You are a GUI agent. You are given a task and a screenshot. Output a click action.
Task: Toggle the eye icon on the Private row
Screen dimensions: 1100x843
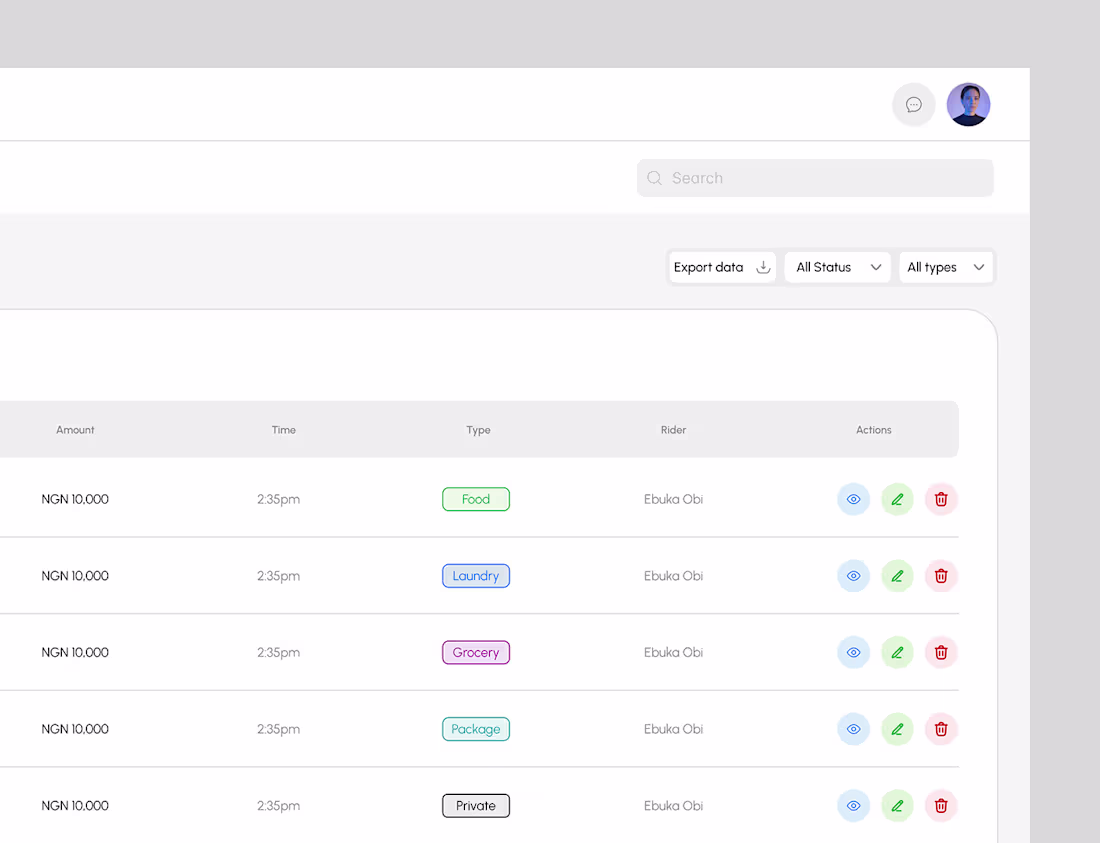pos(853,805)
